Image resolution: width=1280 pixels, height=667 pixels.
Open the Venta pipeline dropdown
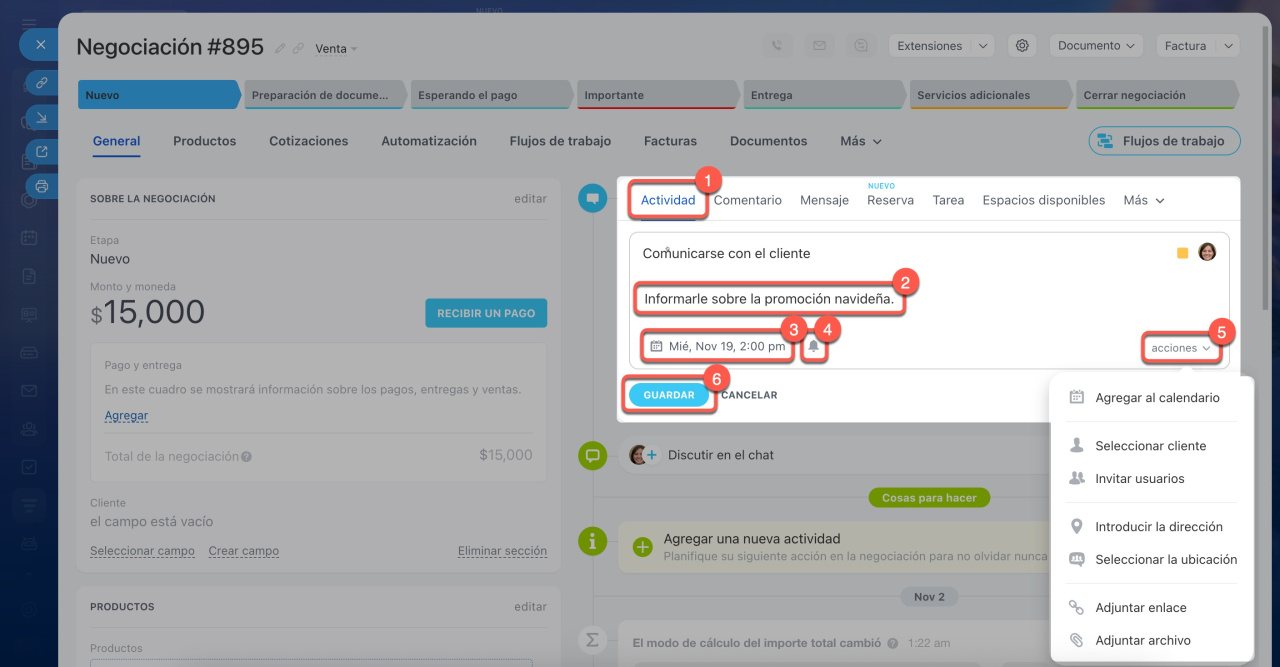[x=336, y=48]
